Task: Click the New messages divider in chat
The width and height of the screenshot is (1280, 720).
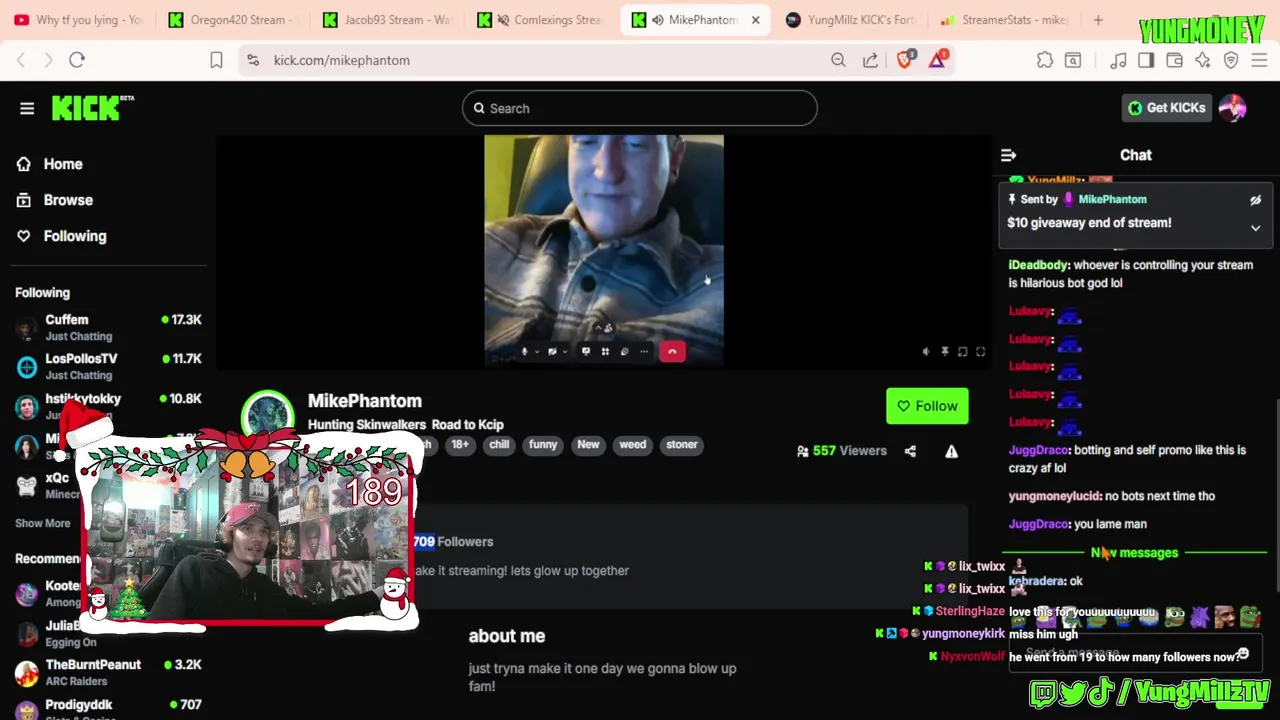Action: pyautogui.click(x=1134, y=552)
